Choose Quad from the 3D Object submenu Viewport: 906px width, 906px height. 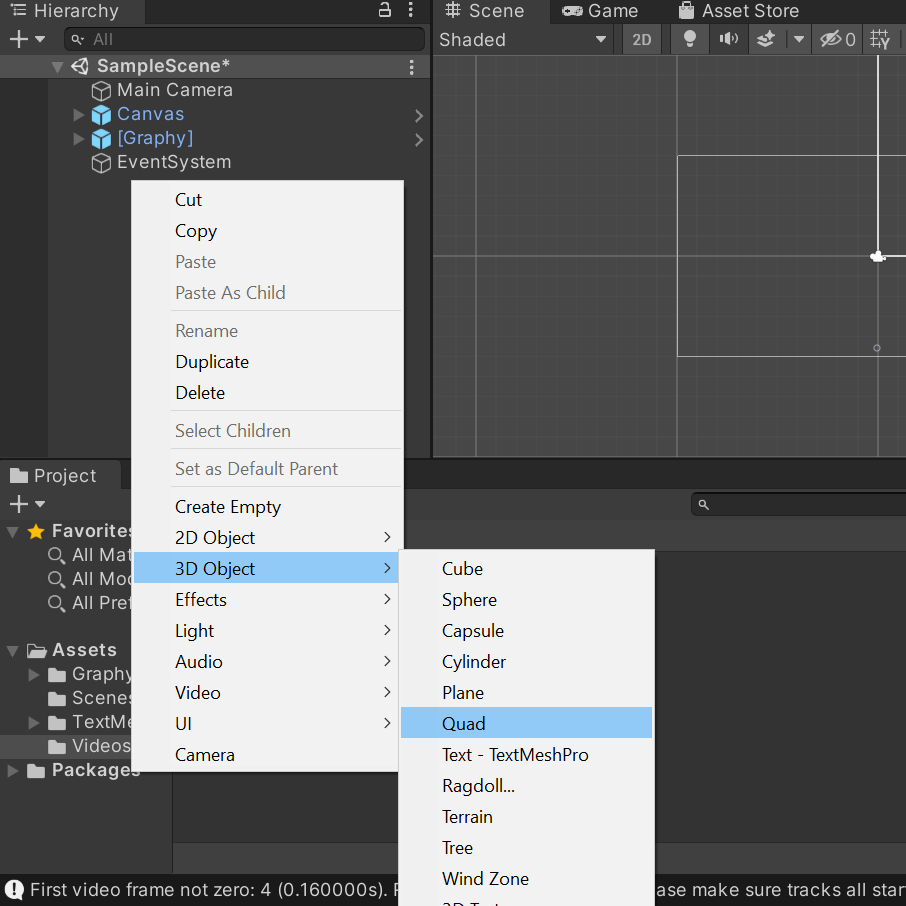[x=464, y=723]
